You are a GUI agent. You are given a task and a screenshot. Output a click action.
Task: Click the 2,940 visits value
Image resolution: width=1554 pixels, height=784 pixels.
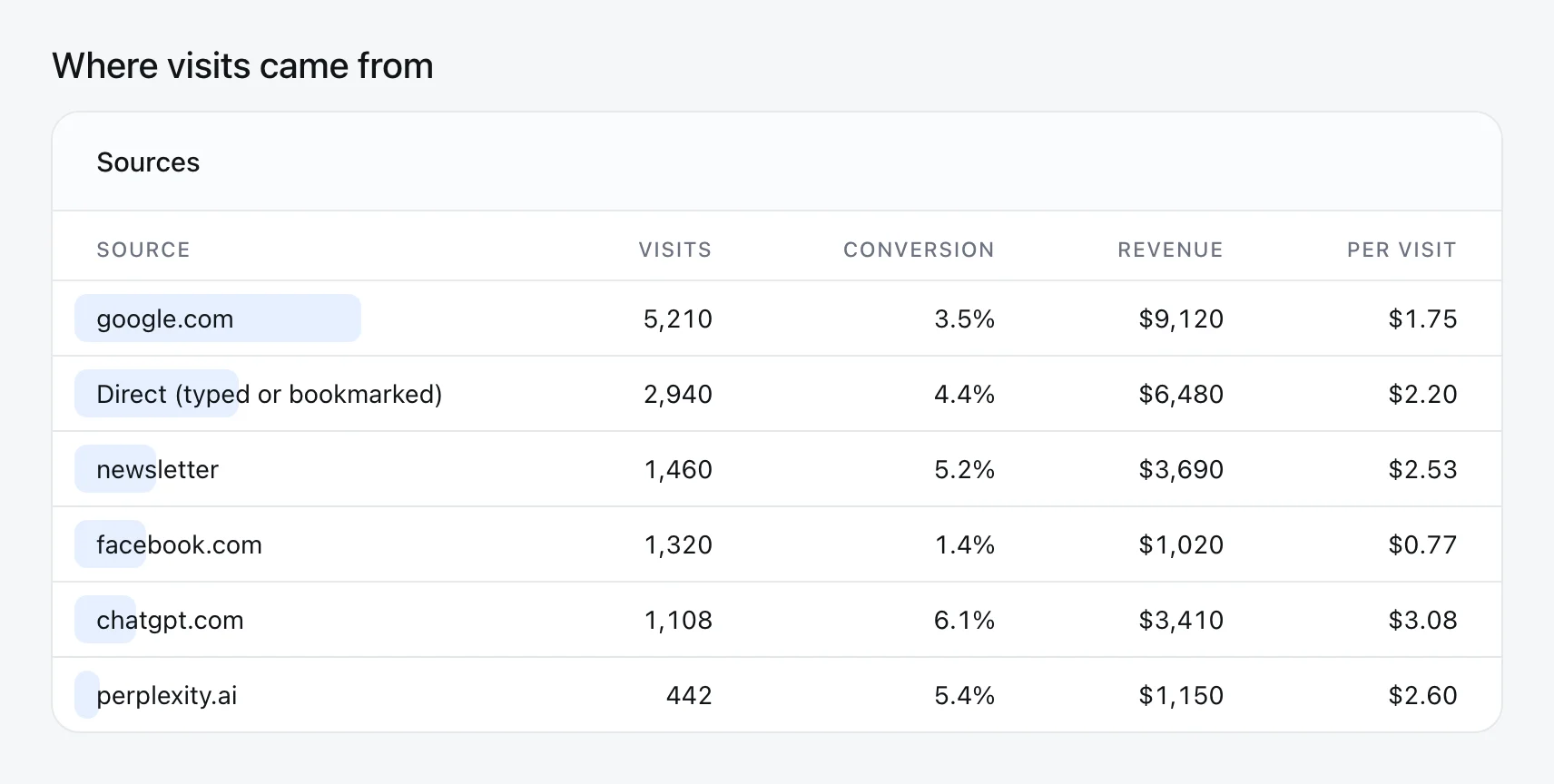coord(678,394)
